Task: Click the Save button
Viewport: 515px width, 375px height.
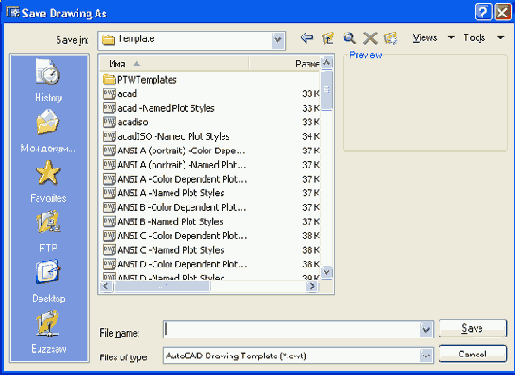Action: pyautogui.click(x=473, y=328)
